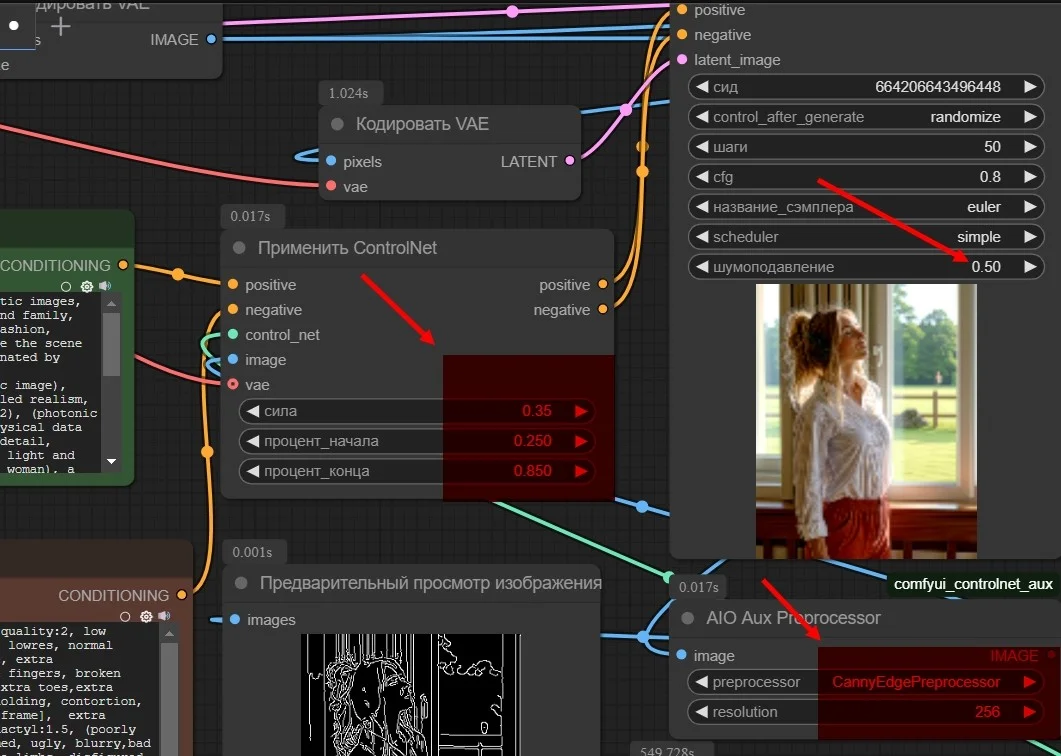This screenshot has height=756, width=1061.
Task: Click the hollow circle icon in the brown prompt node
Action: [x=125, y=617]
